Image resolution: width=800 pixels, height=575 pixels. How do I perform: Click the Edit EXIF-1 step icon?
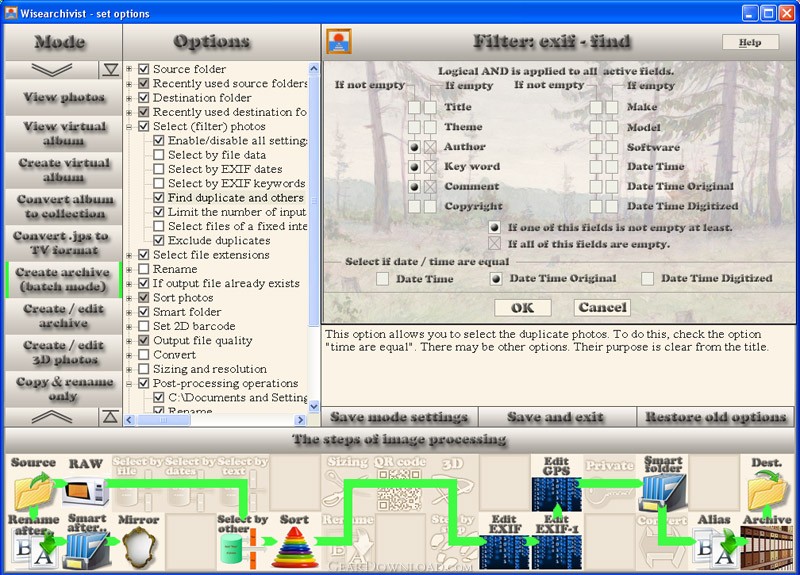[556, 551]
